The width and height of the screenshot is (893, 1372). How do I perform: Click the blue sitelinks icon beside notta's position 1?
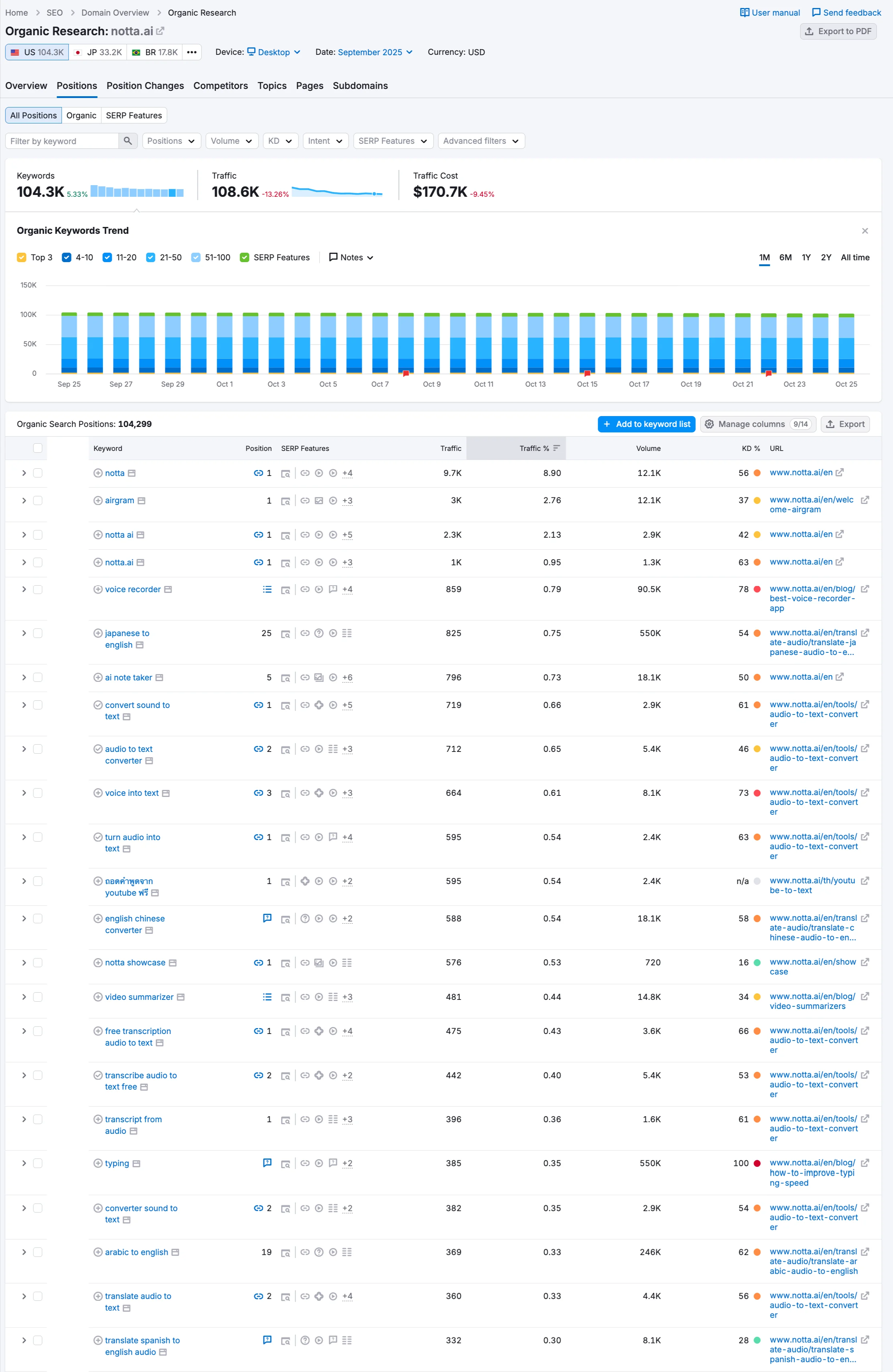(x=259, y=473)
